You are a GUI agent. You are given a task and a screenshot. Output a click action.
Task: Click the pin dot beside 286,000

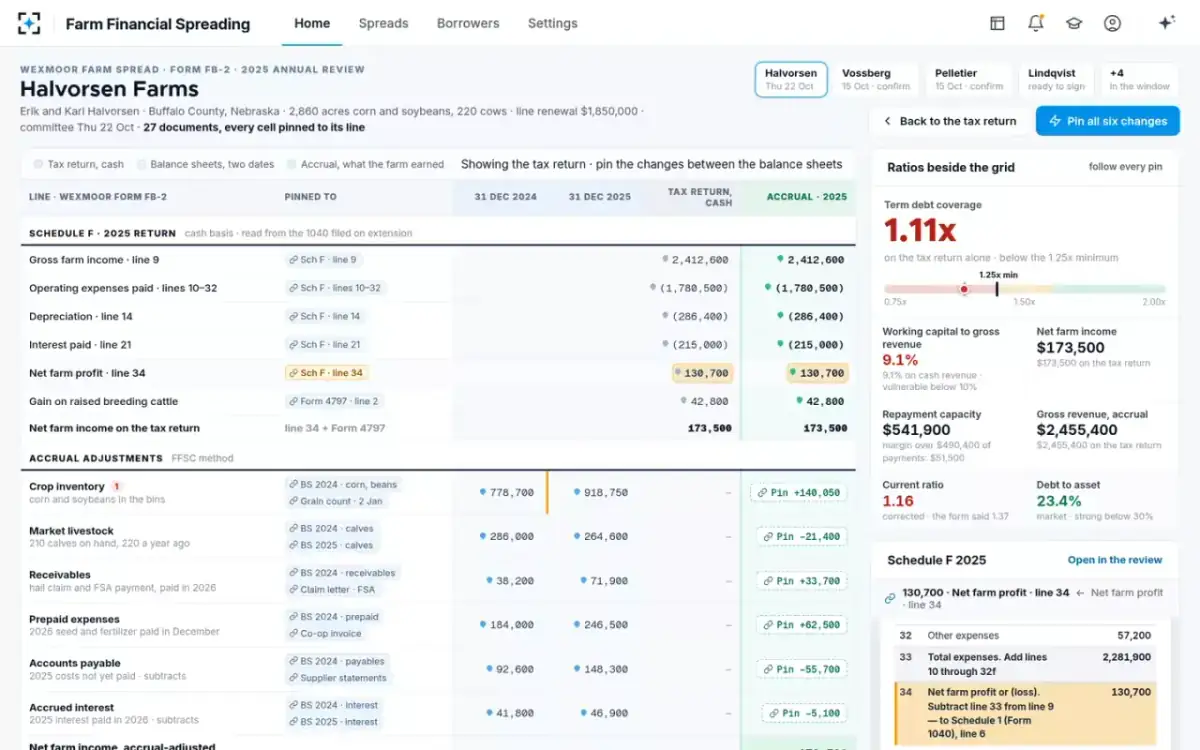483,536
